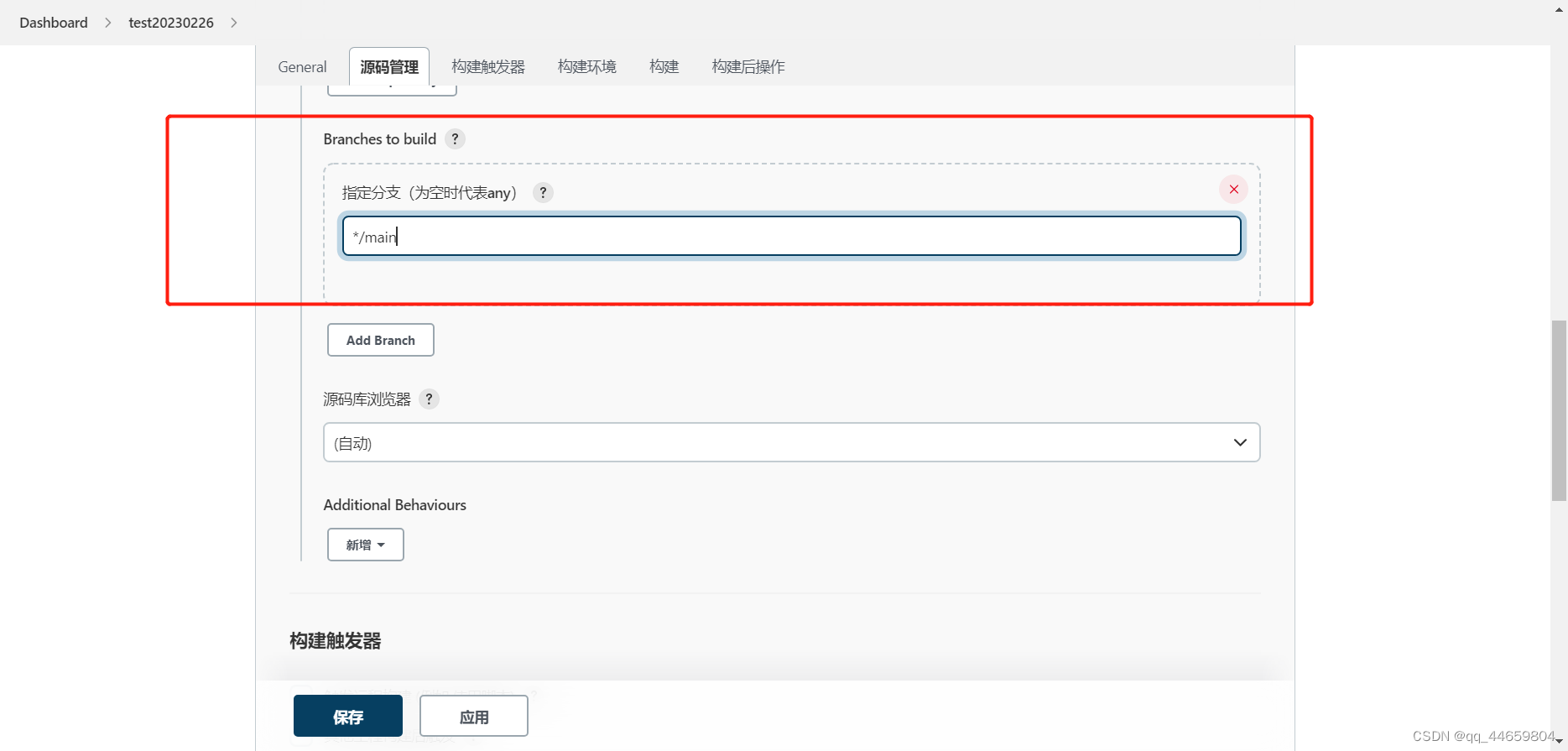Expand the chevron after Dashboard breadcrumb
1568x751 pixels.
point(108,23)
